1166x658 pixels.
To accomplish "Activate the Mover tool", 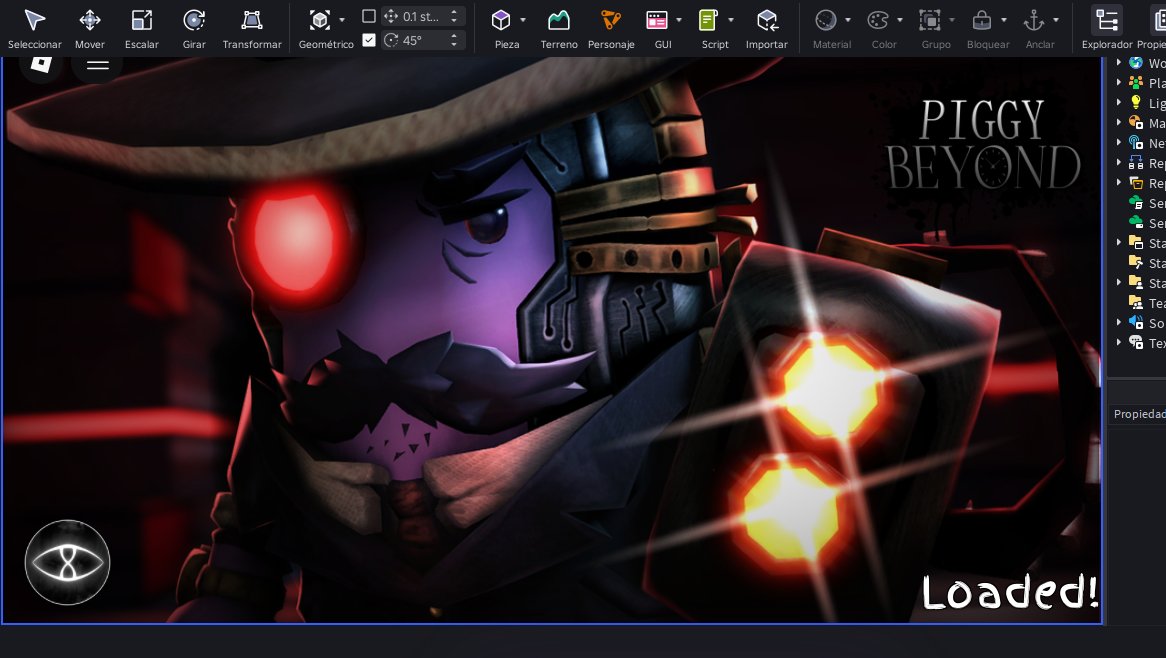I will (x=90, y=28).
